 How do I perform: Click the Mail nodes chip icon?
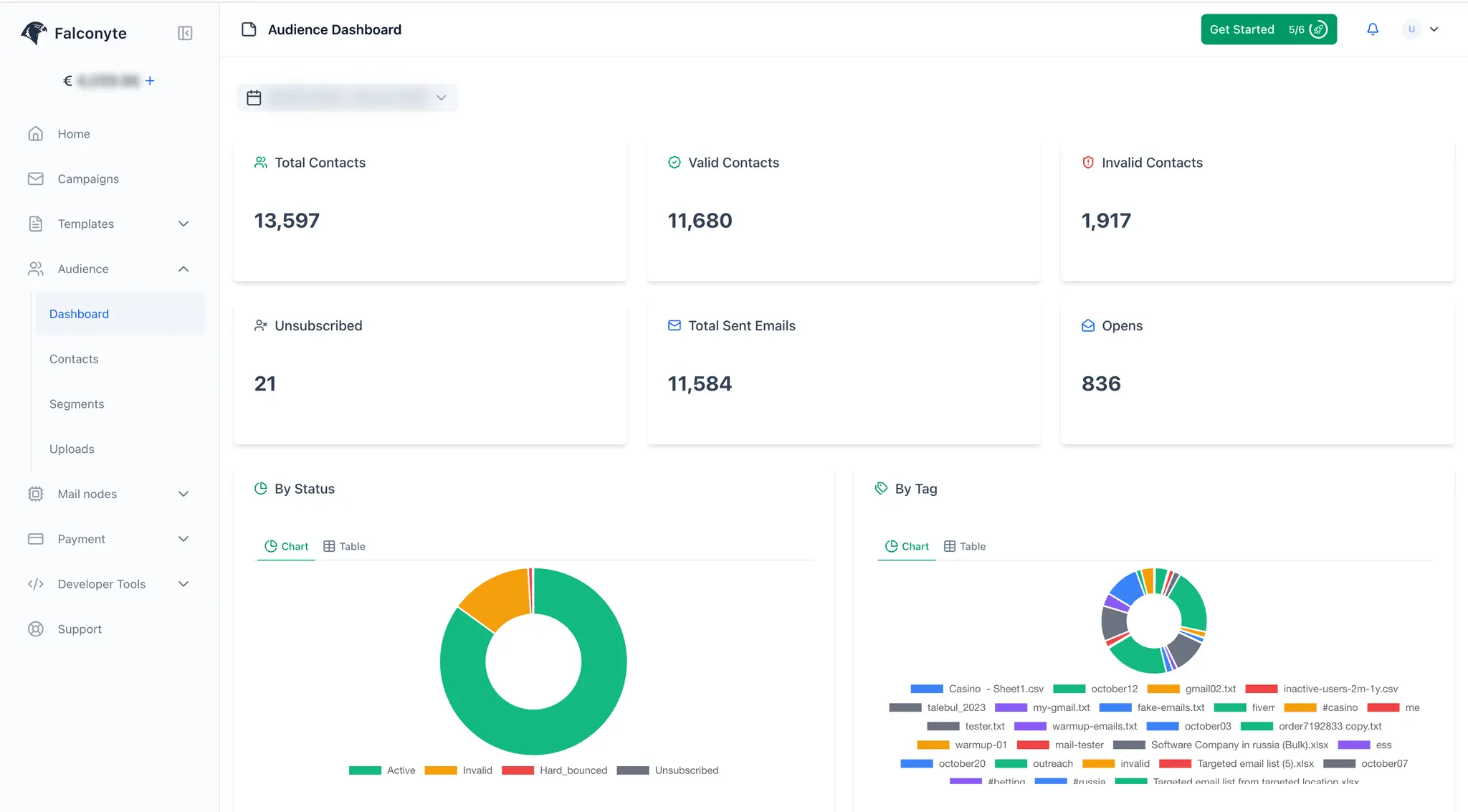pos(36,494)
